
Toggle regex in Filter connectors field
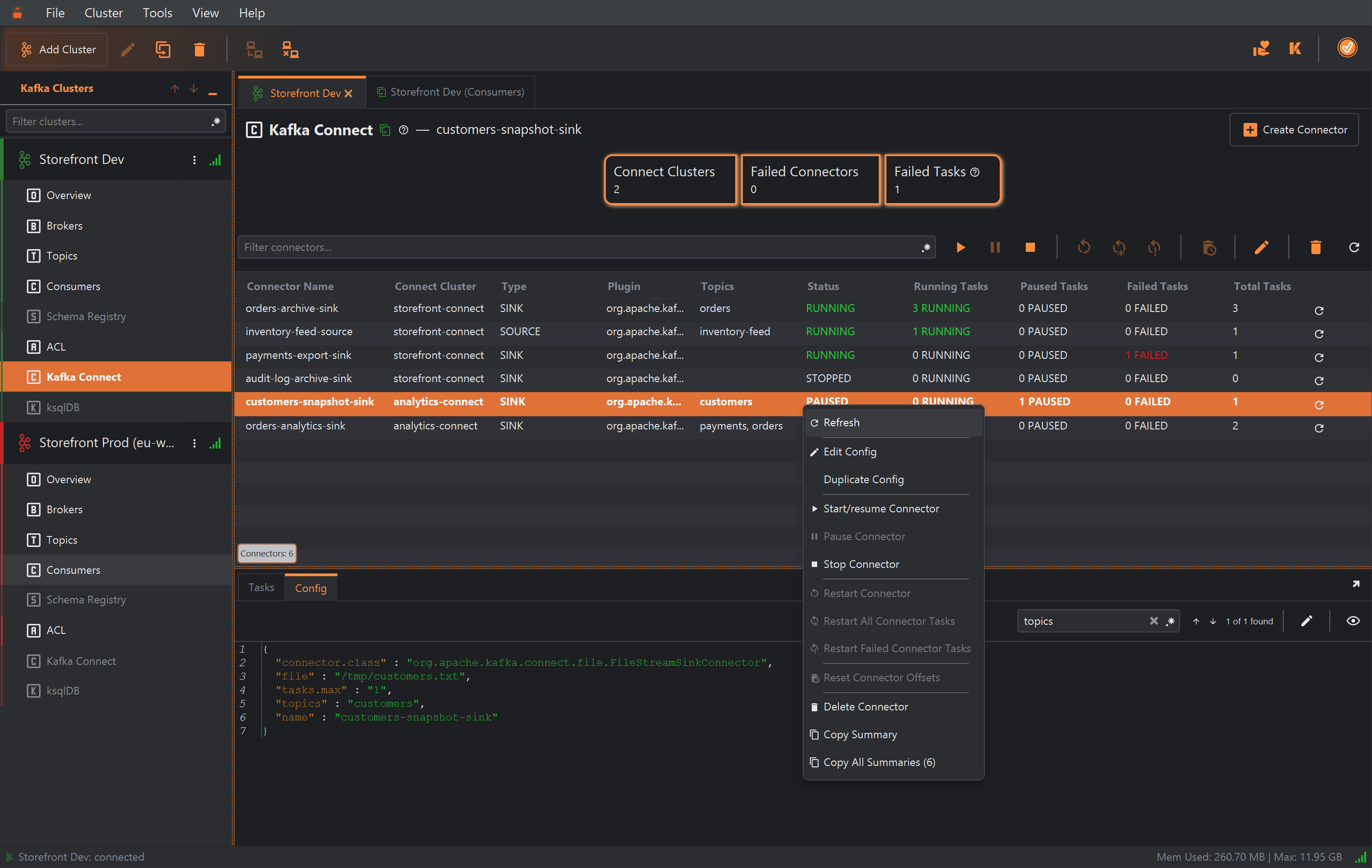pyautogui.click(x=926, y=247)
